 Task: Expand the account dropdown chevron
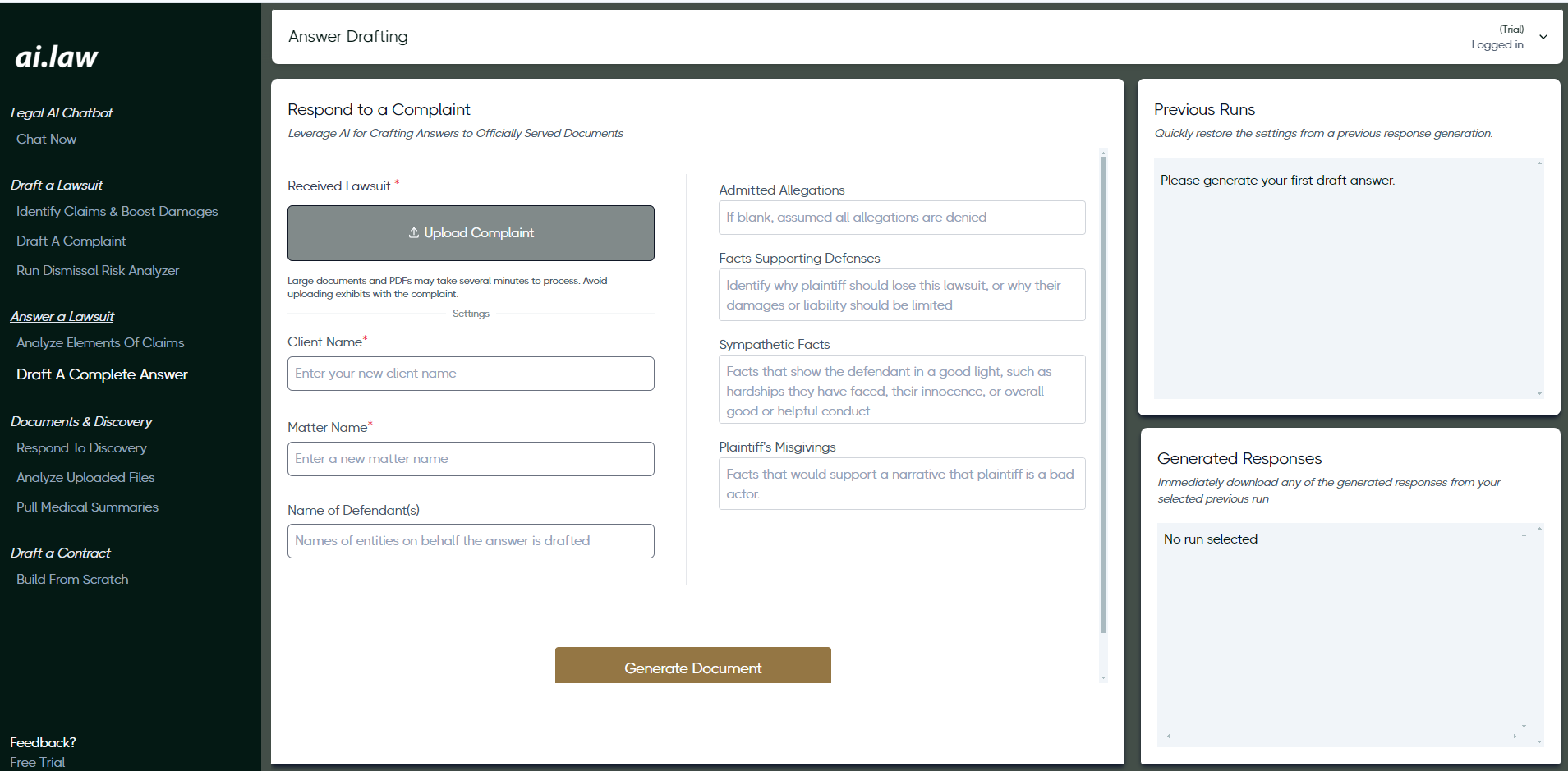pos(1543,37)
